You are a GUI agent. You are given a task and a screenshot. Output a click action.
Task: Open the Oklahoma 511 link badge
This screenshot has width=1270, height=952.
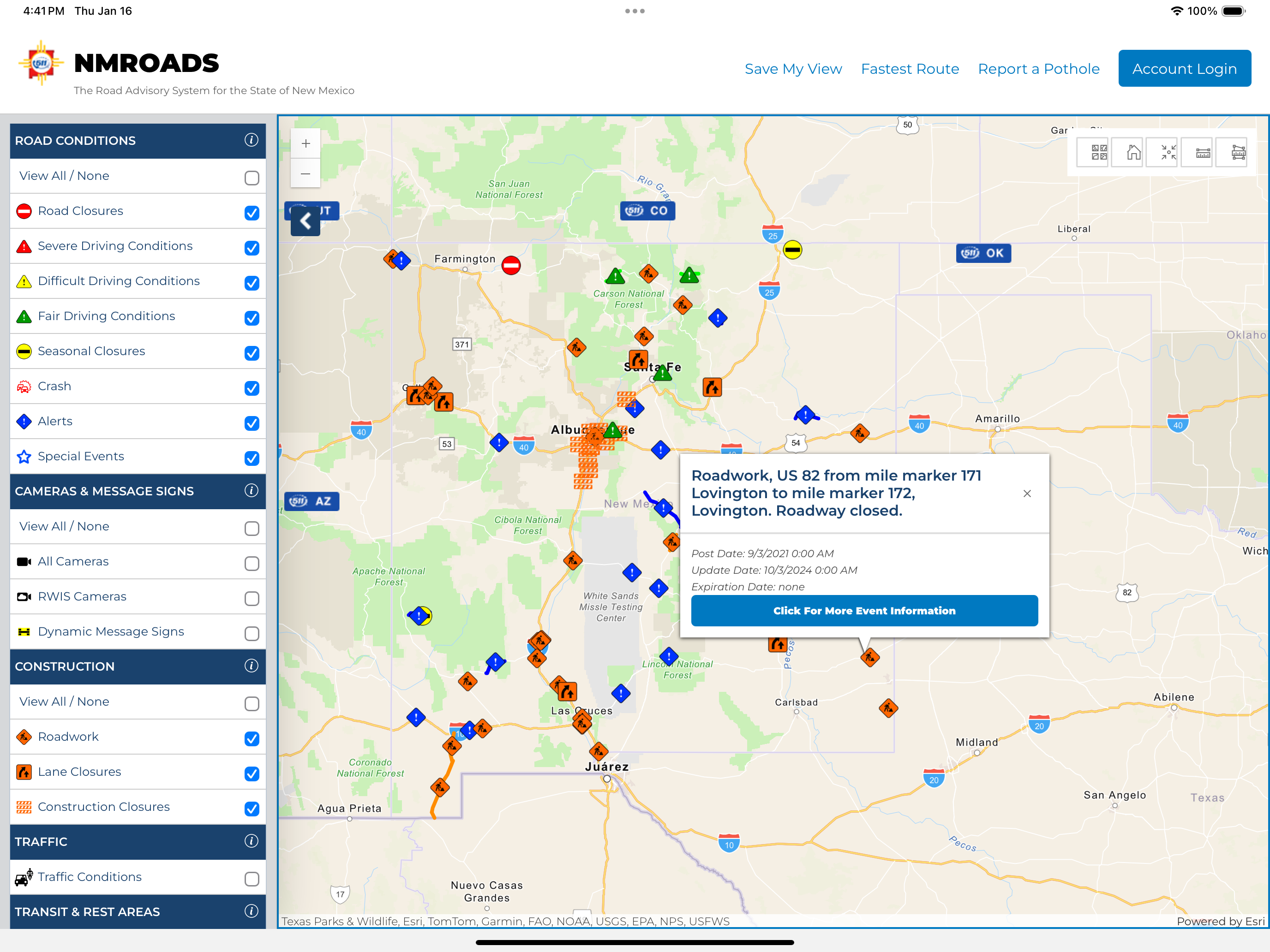tap(983, 253)
